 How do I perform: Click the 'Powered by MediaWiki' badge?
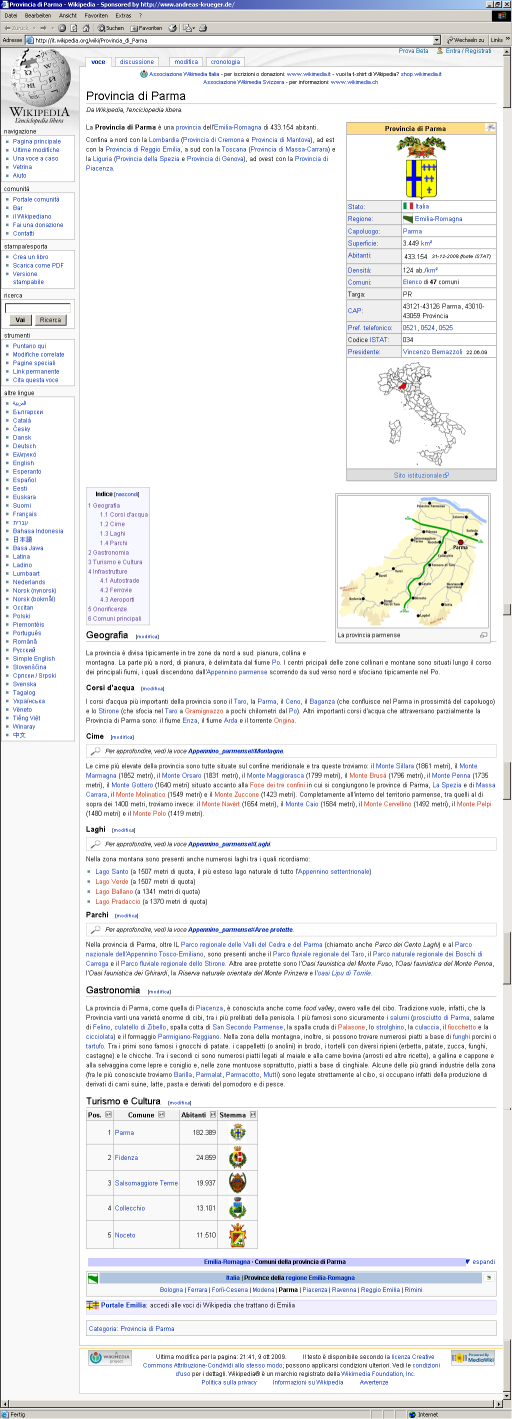[472, 1357]
